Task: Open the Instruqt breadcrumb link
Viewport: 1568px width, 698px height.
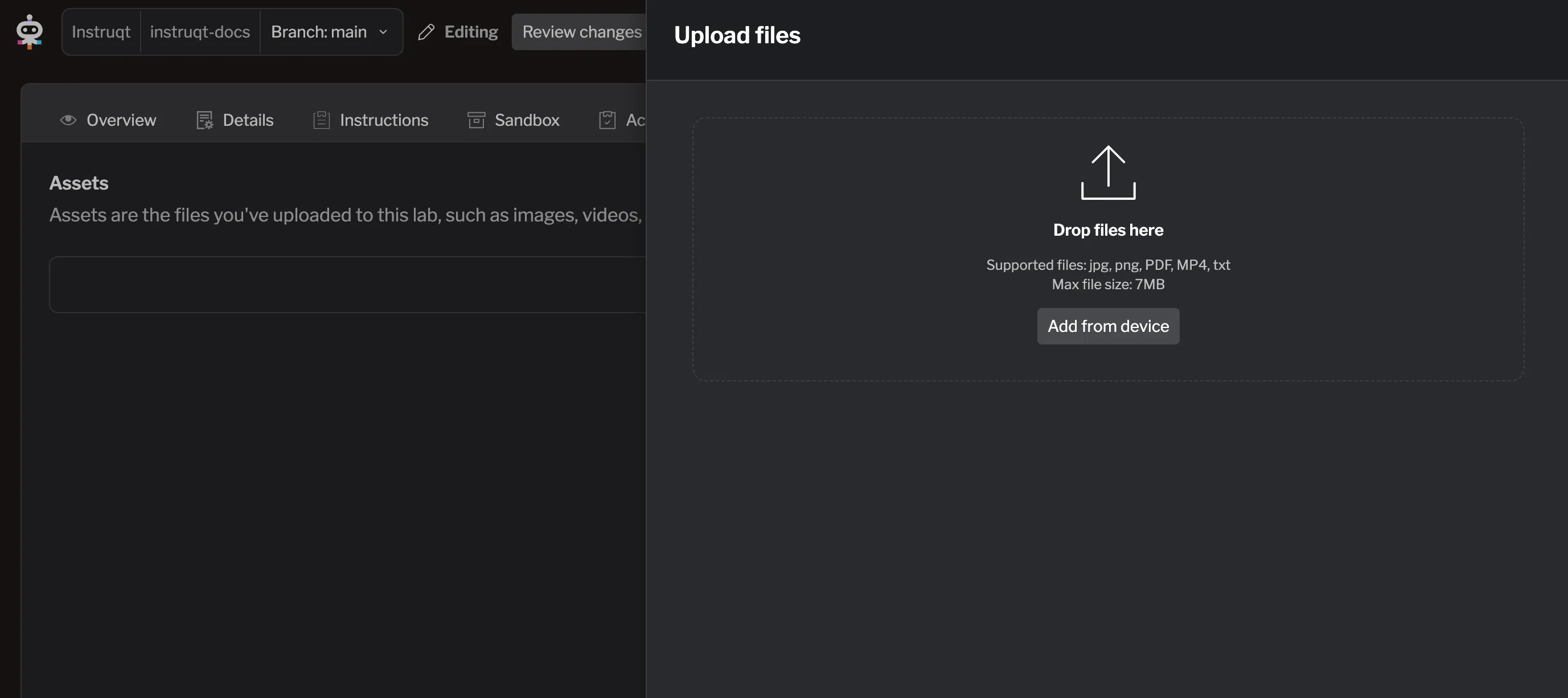Action: click(101, 32)
